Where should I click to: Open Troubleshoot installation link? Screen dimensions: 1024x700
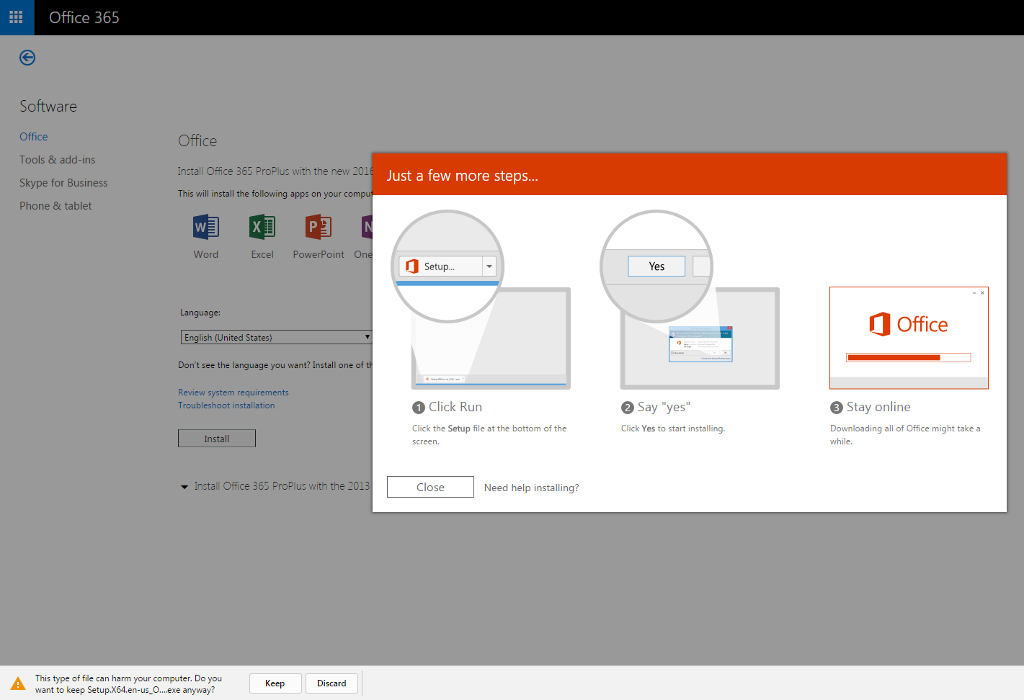227,406
